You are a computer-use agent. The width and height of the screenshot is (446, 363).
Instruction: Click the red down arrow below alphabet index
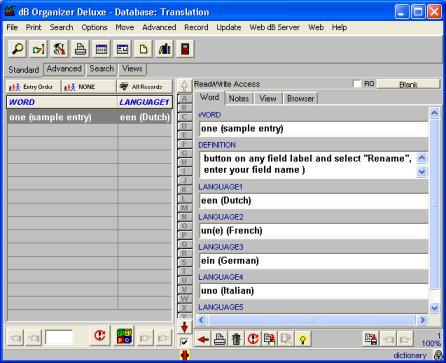coord(184,327)
